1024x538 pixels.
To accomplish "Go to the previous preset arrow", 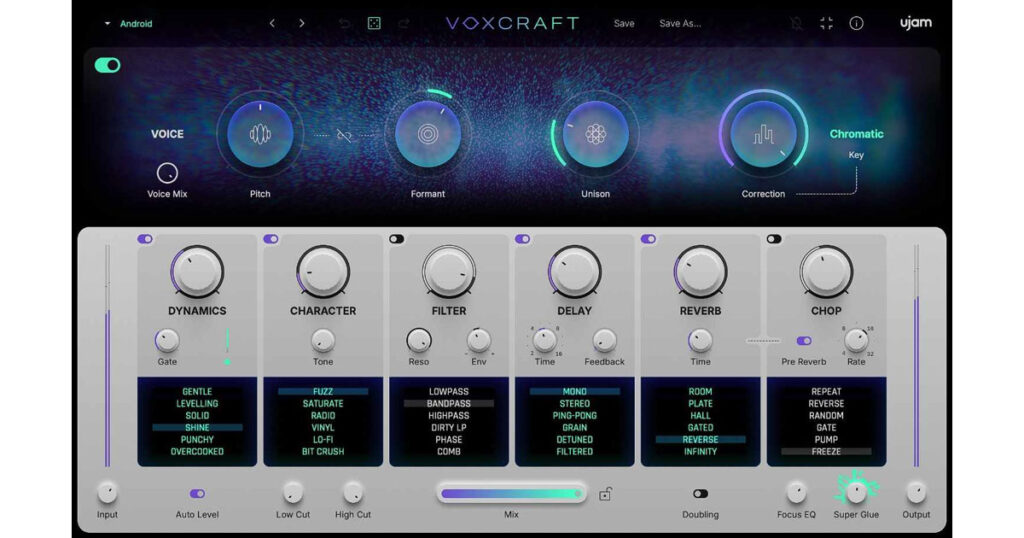I will pos(272,24).
